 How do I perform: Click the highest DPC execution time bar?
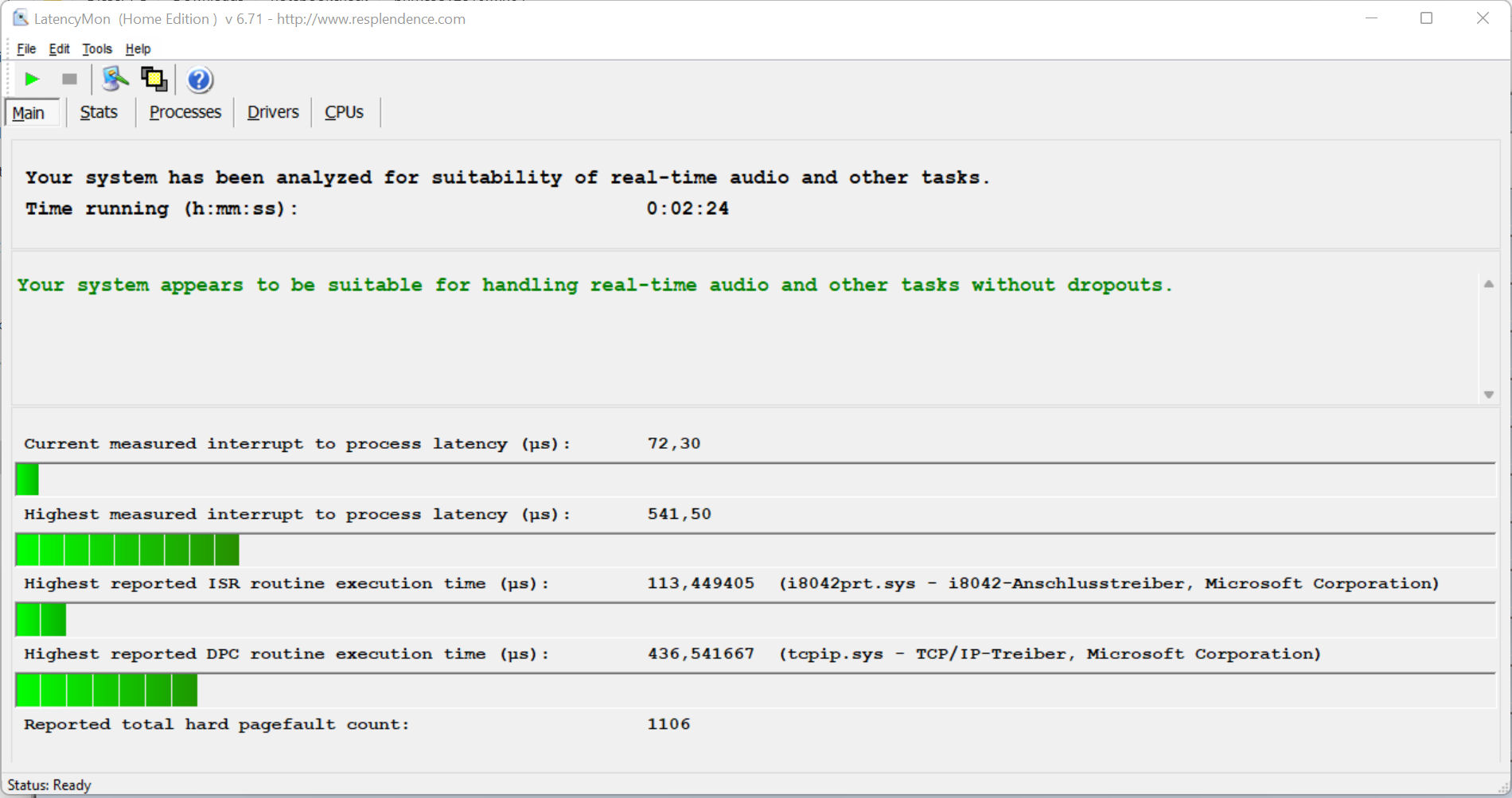click(107, 690)
